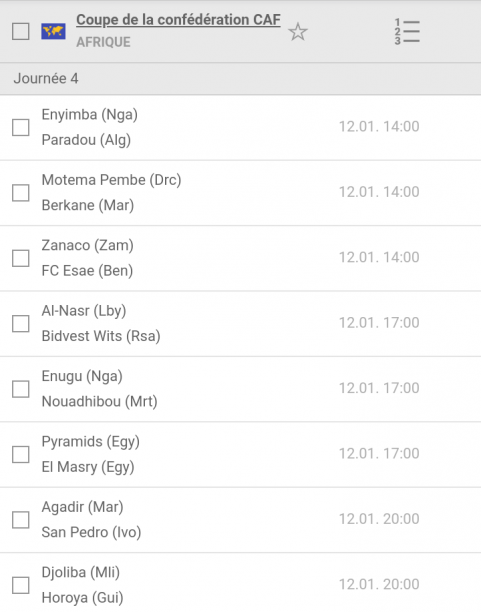Select the Enyimba vs Paradou match checkbox
This screenshot has width=481, height=612.
(x=21, y=127)
